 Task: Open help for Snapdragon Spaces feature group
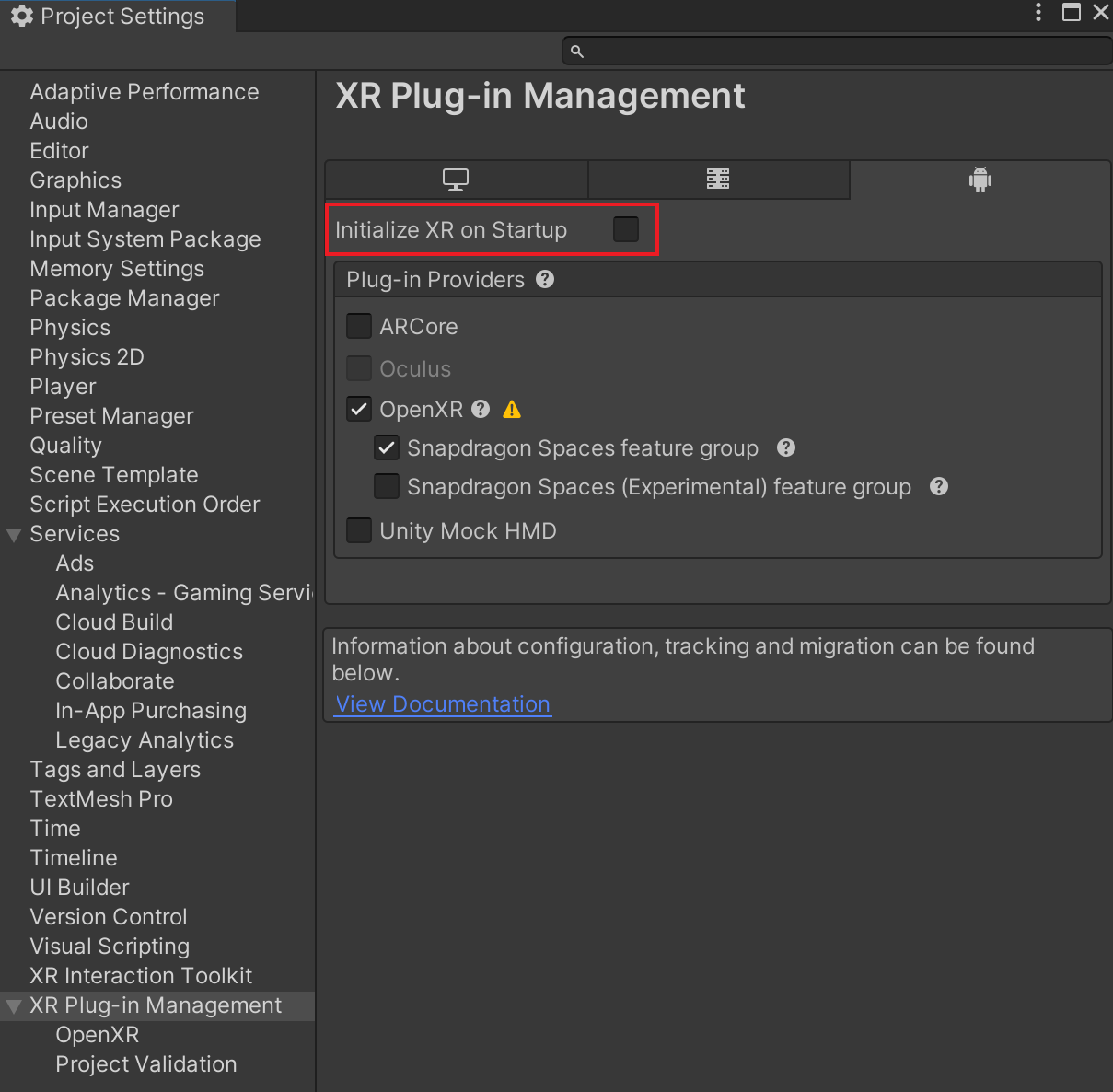[786, 447]
